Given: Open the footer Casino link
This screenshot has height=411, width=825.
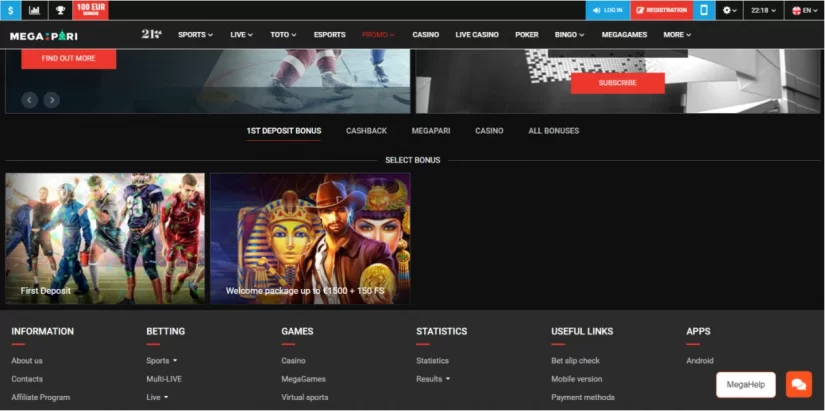Looking at the screenshot, I should coord(293,360).
